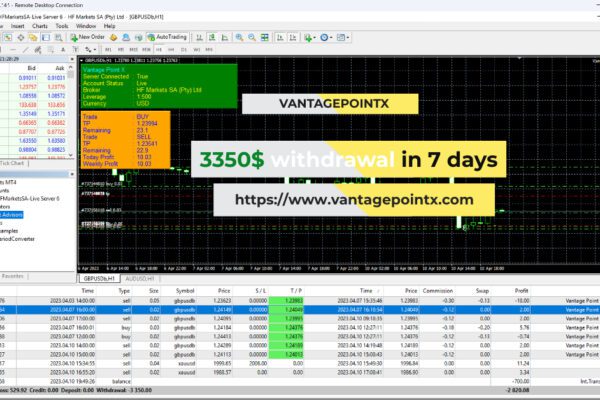Select HFMarketsSA-Live Server 6 in Navigator

click(29, 199)
